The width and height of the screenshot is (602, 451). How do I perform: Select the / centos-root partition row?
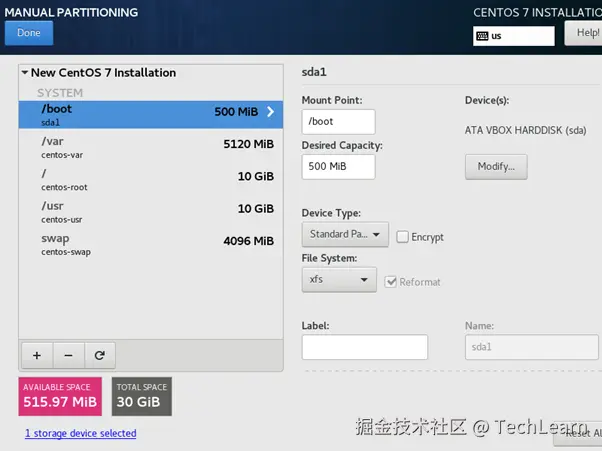coord(151,179)
